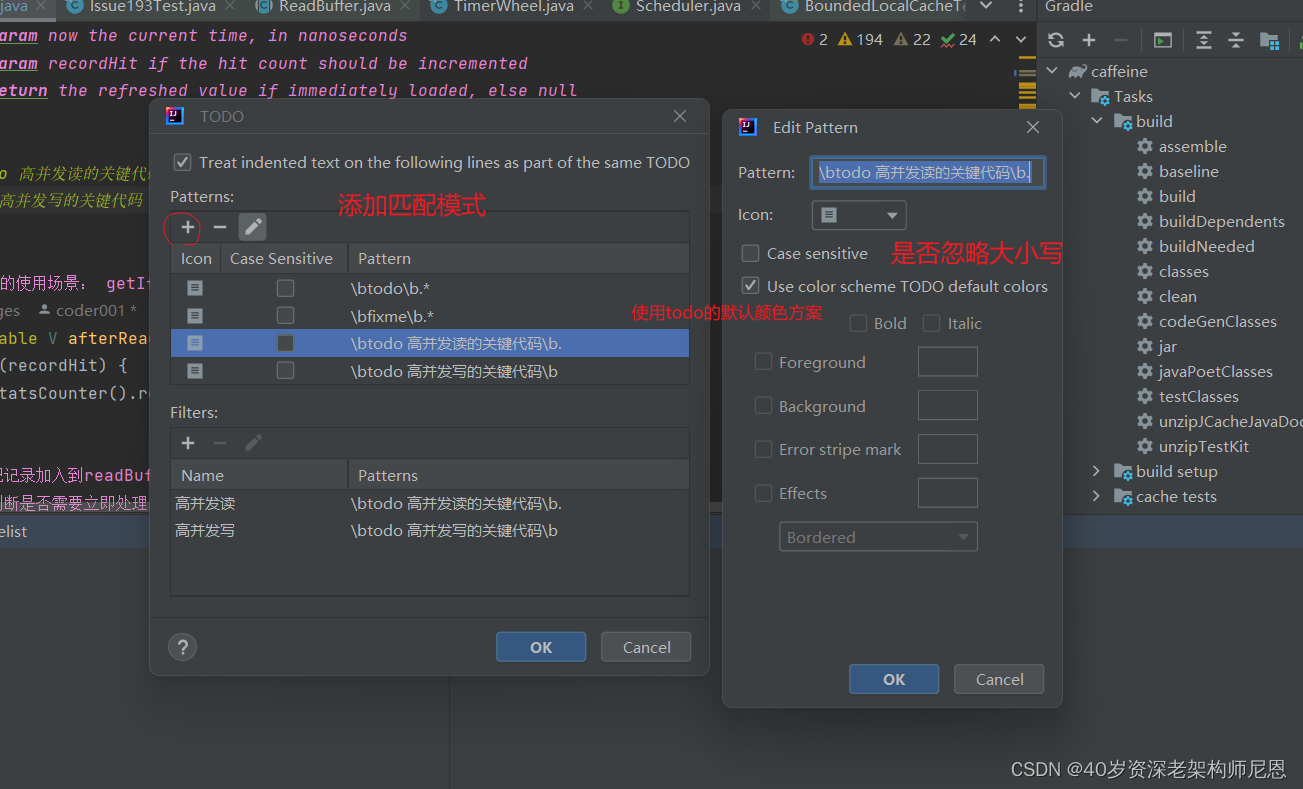Check the Effects checkbox
This screenshot has width=1303, height=789.
[x=763, y=493]
